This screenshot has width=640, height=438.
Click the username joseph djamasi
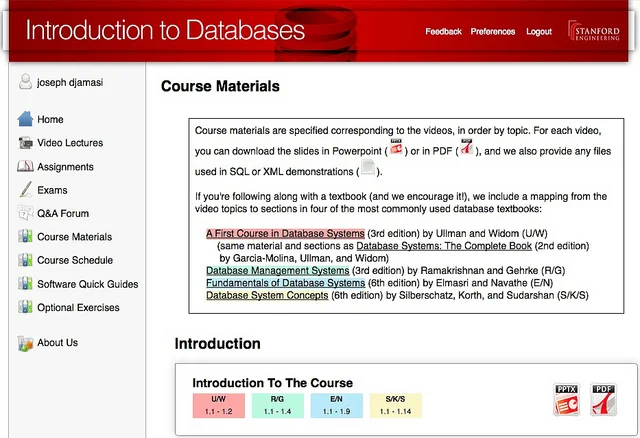pos(70,82)
